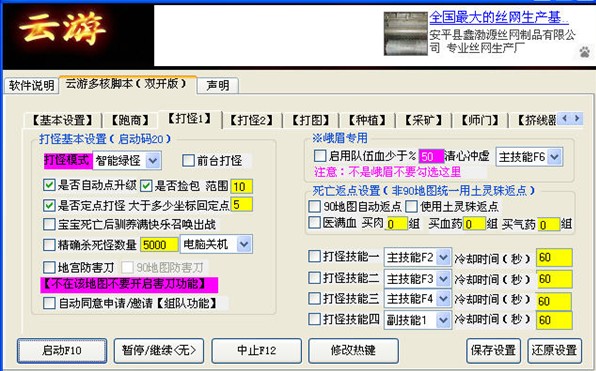Switch to the 云游多核脚本(双开版) tab
Screen dimensions: 596x371
pyautogui.click(x=127, y=84)
